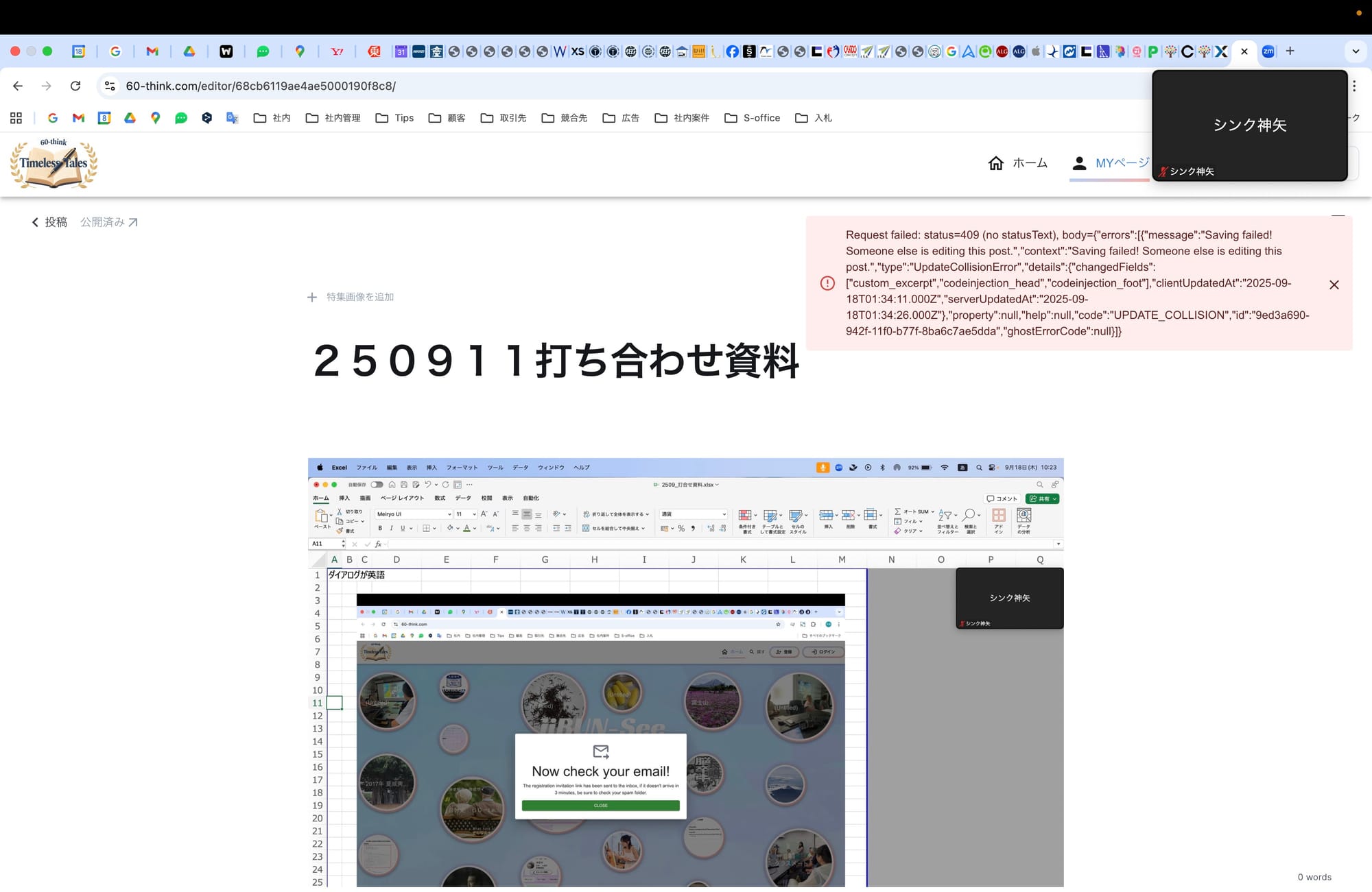Open Google Maps bookmark icon

pos(156,118)
